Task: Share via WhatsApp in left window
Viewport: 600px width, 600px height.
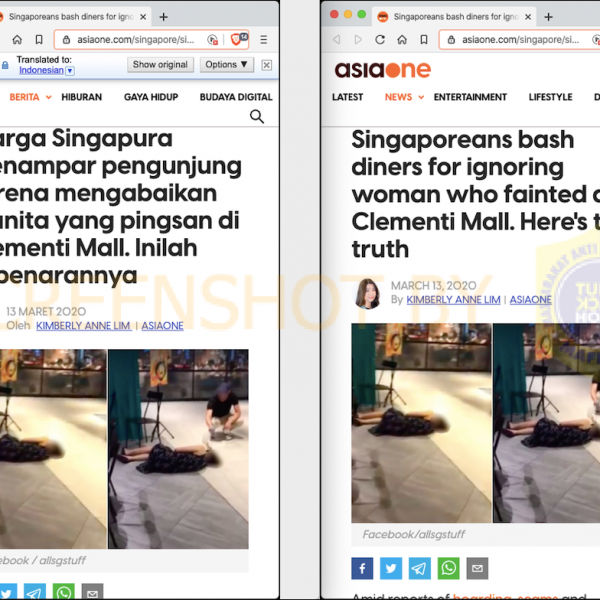Action: [x=64, y=591]
